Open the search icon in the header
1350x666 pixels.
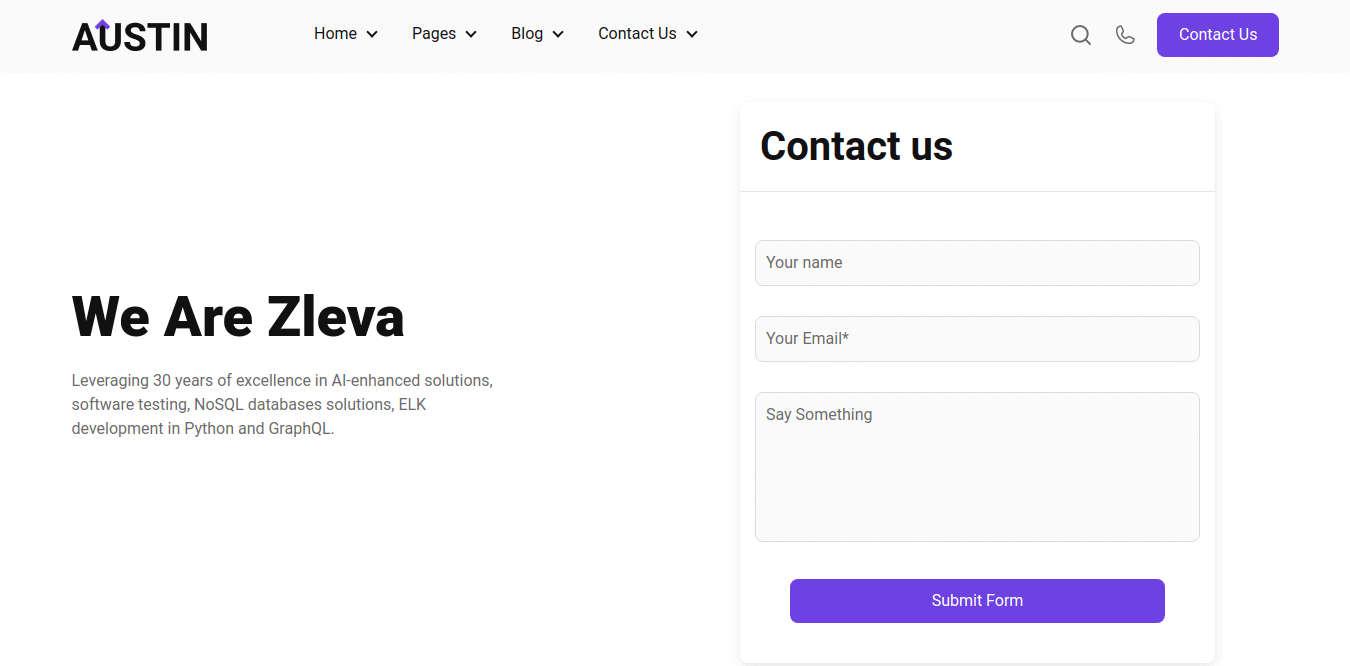1080,35
